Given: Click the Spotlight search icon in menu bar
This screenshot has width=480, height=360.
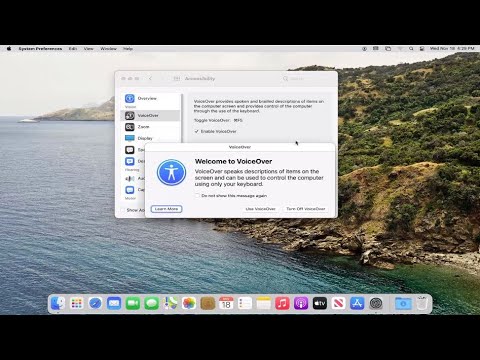Looking at the screenshot, I should tap(411, 49).
